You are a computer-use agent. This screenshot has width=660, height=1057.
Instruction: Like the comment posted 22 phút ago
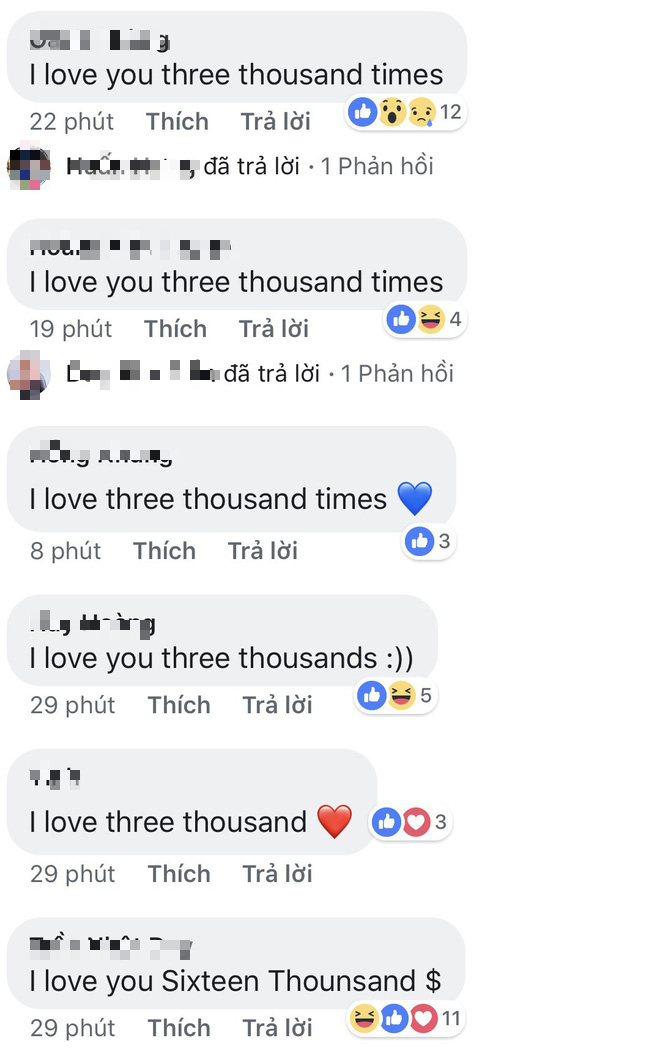tap(177, 122)
